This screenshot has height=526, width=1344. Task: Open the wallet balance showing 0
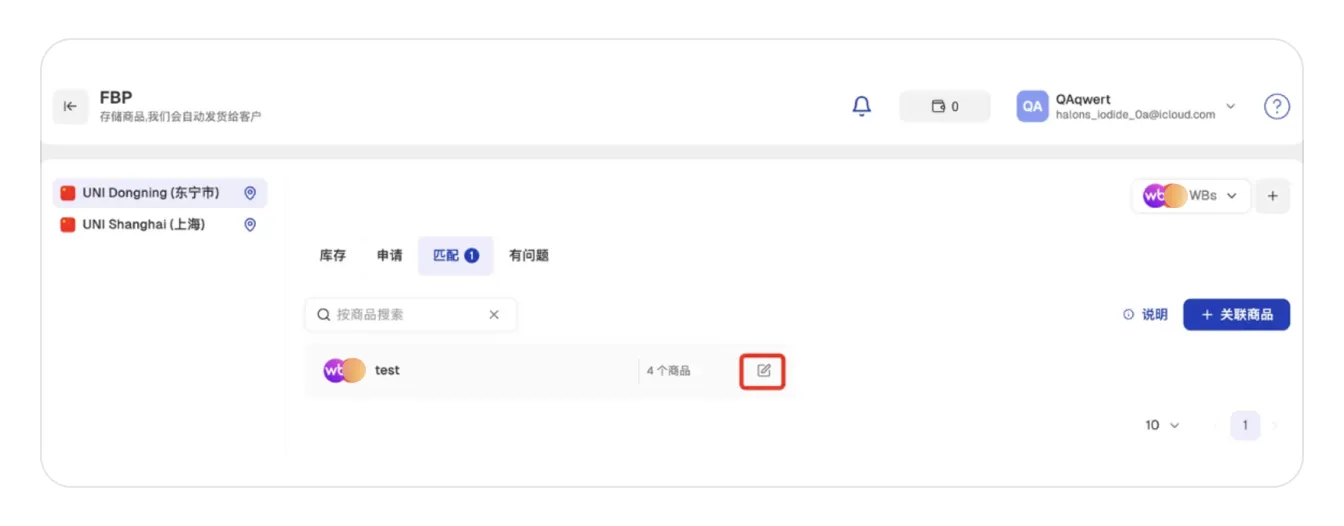tap(945, 107)
